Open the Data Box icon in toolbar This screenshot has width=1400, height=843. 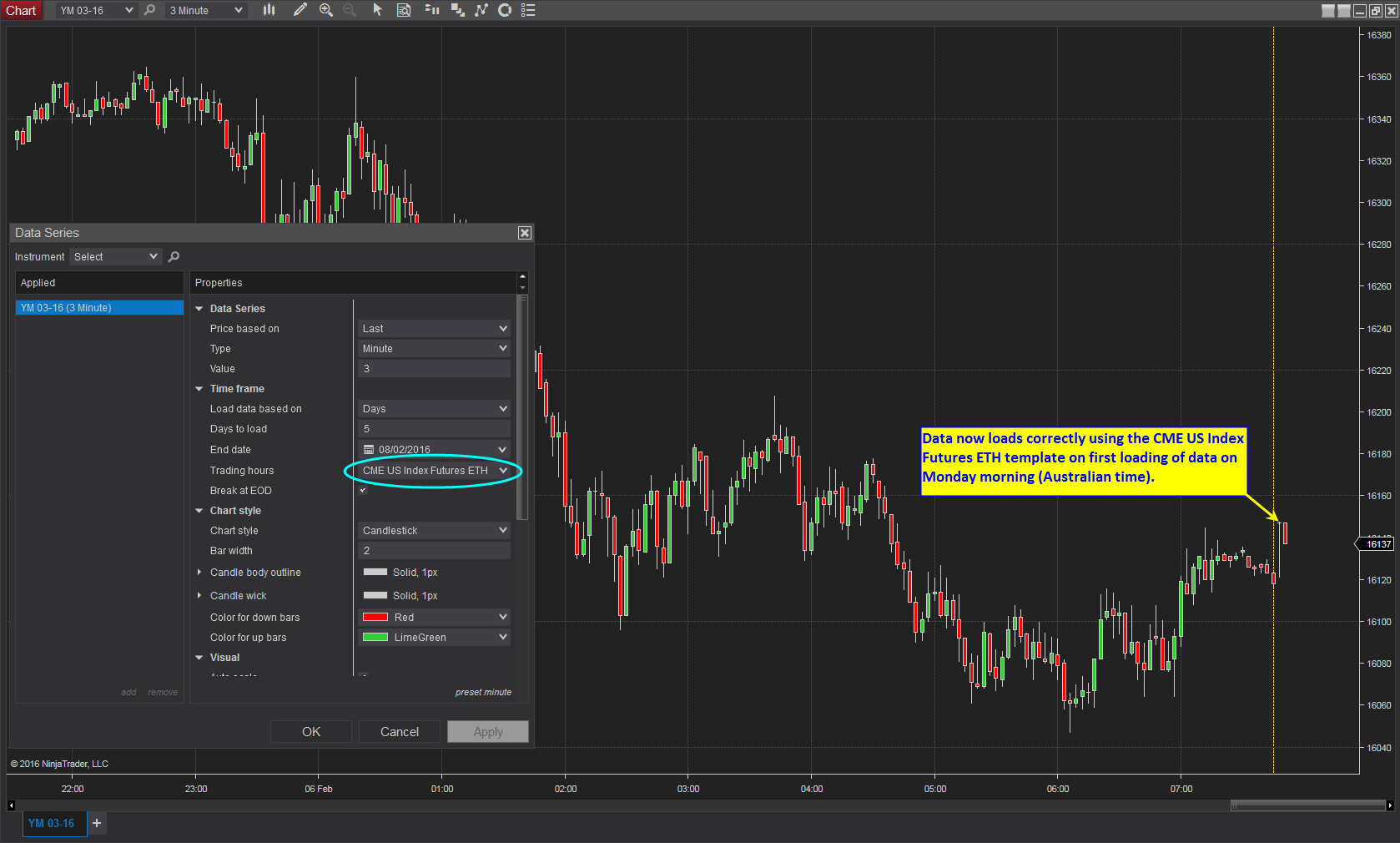[404, 10]
